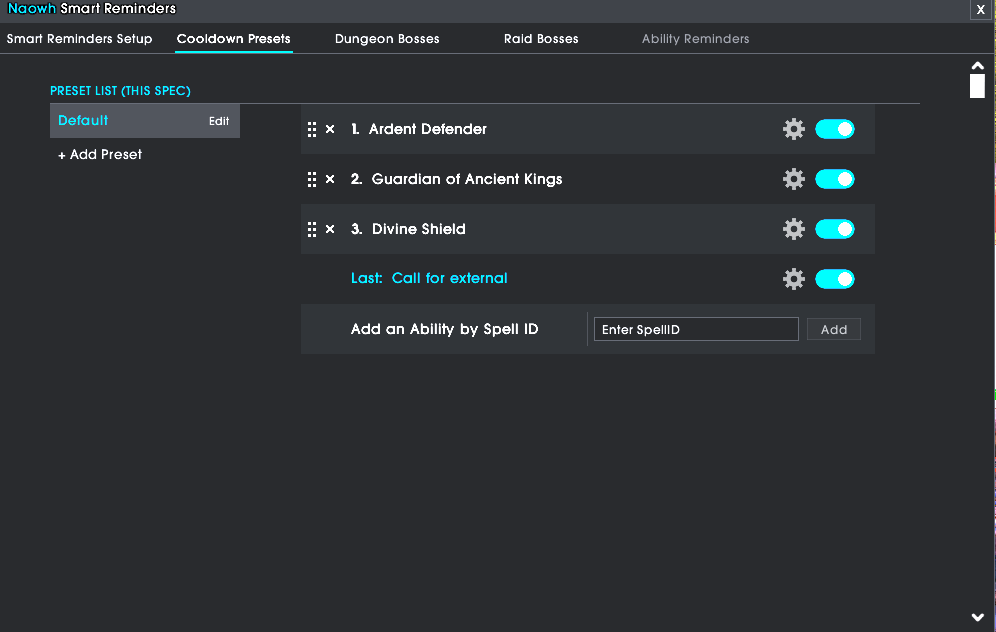Remove Ardent Defender with its X icon
The image size is (996, 632).
pyautogui.click(x=330, y=129)
